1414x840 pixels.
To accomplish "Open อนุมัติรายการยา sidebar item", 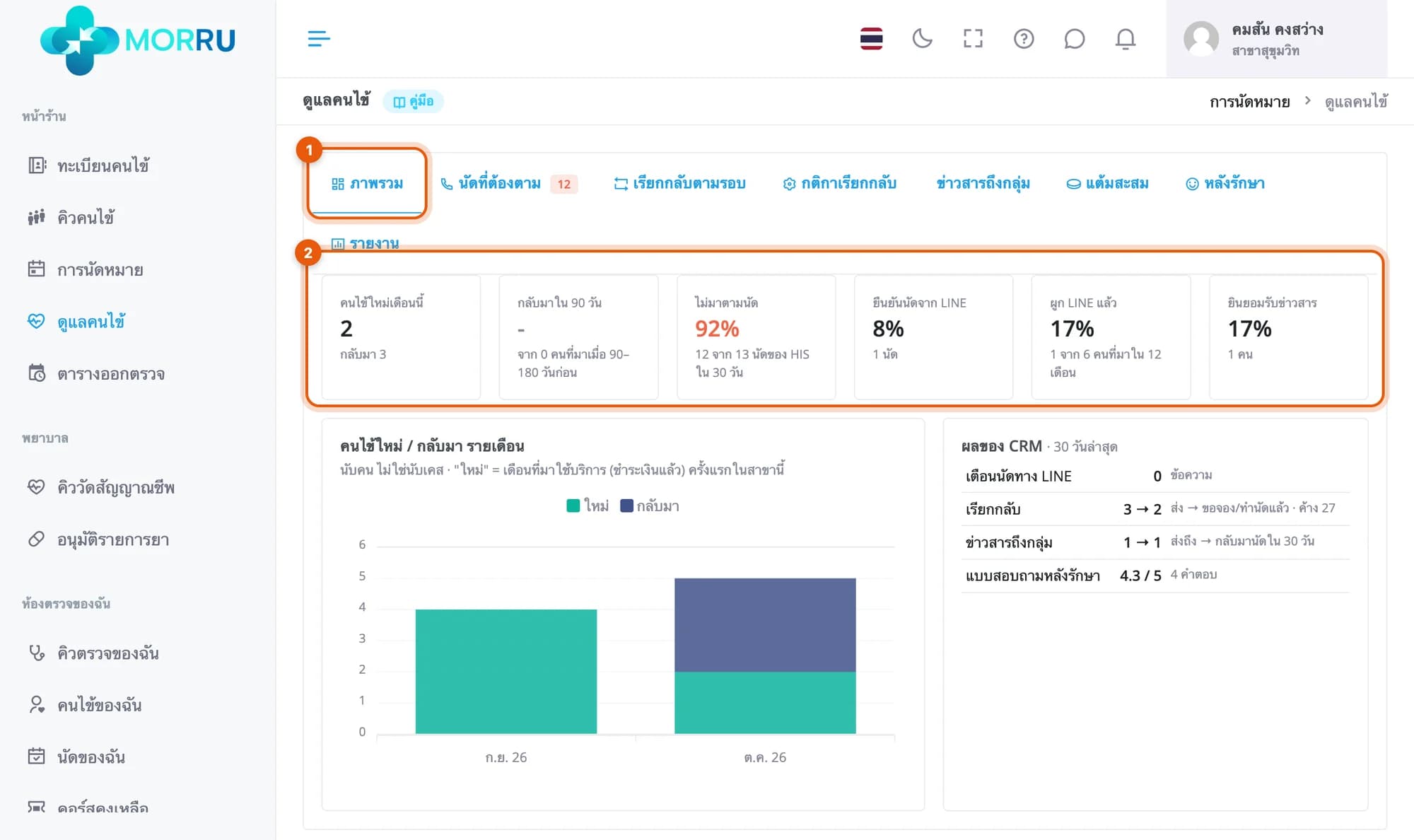I will (98, 539).
